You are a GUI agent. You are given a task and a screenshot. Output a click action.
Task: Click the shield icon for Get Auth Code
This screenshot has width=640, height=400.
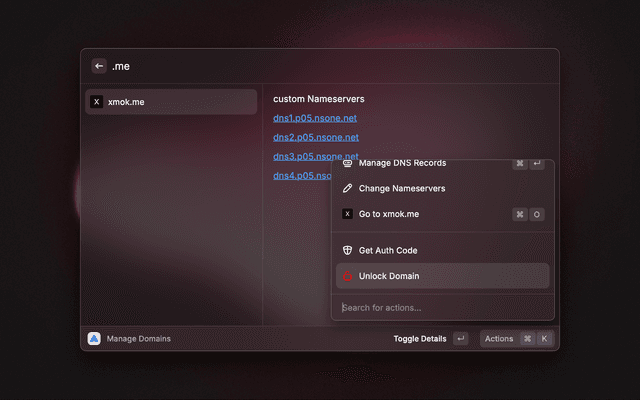[x=347, y=250]
